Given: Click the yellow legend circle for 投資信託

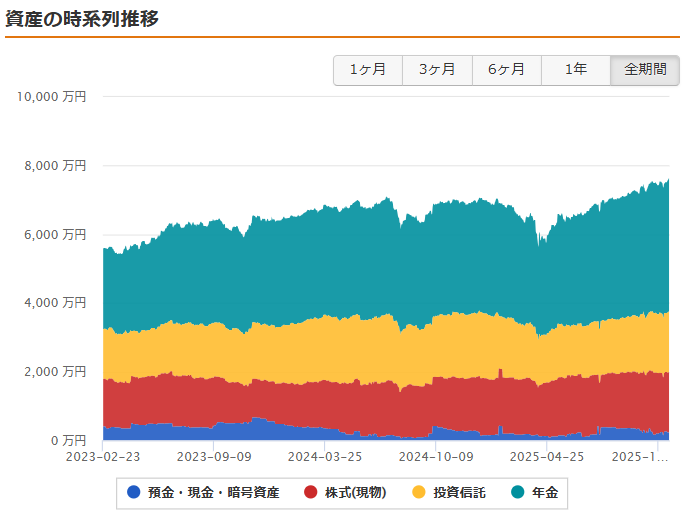Looking at the screenshot, I should (x=419, y=492).
